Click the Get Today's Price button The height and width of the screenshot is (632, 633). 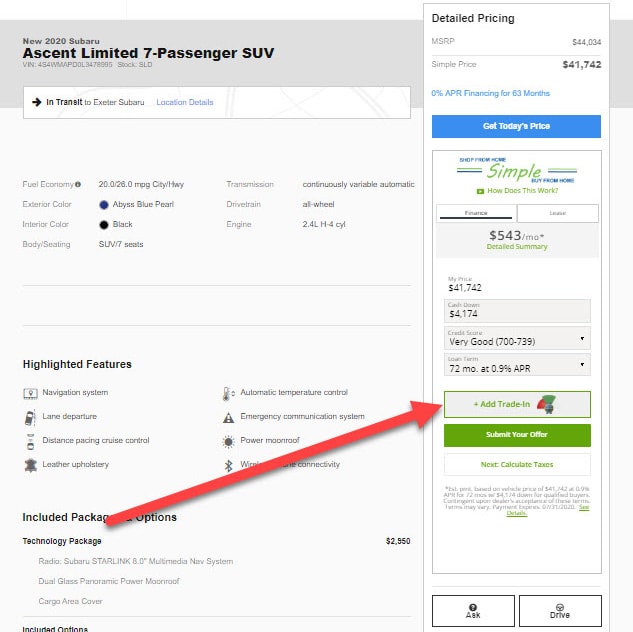point(516,126)
